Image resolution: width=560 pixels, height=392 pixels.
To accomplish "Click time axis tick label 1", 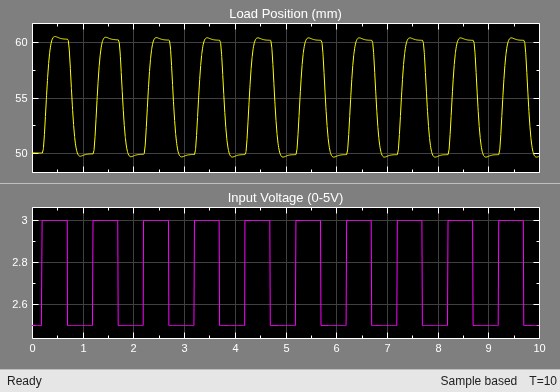I will (x=83, y=348).
